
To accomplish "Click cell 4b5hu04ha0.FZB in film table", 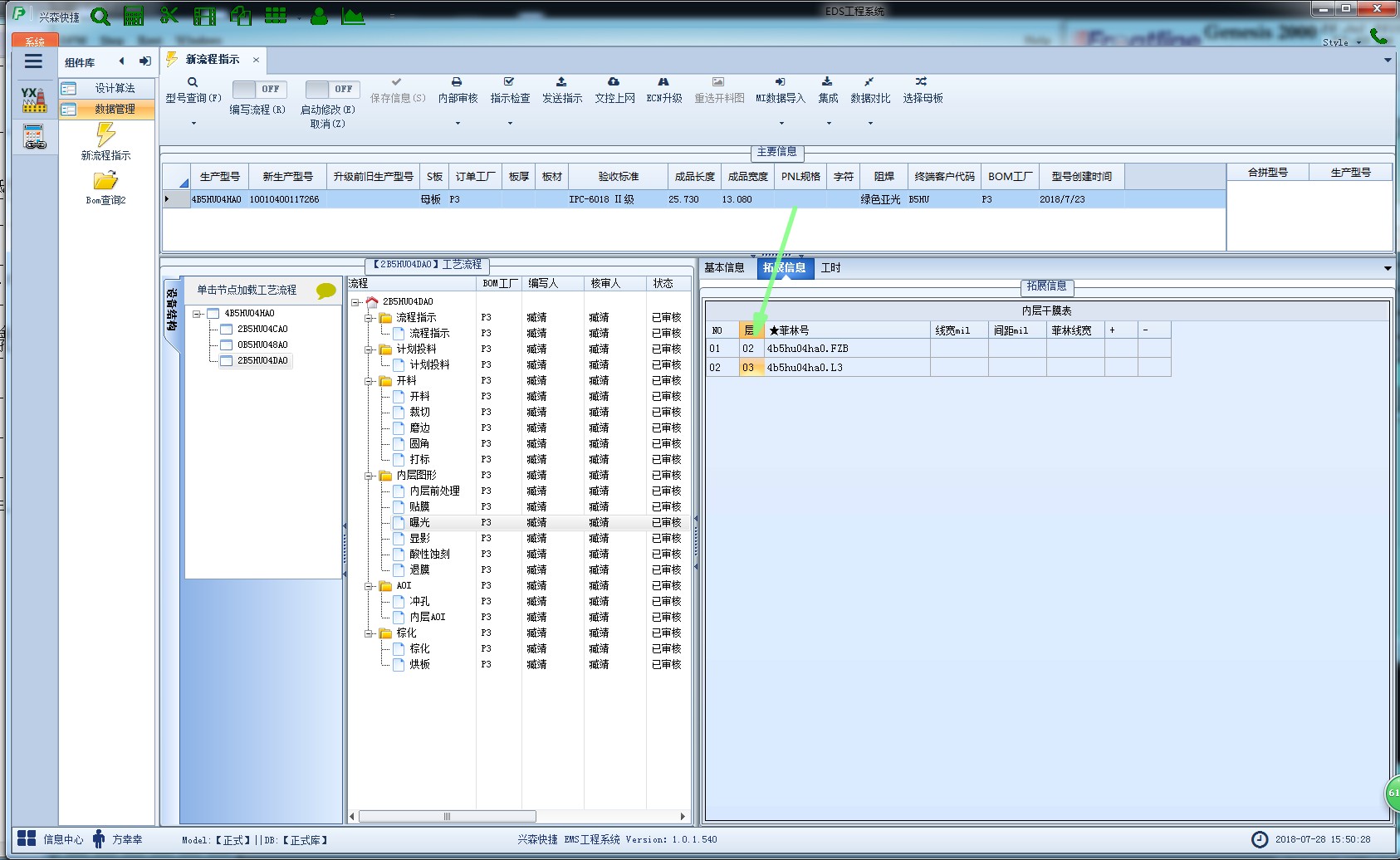I will coord(846,349).
